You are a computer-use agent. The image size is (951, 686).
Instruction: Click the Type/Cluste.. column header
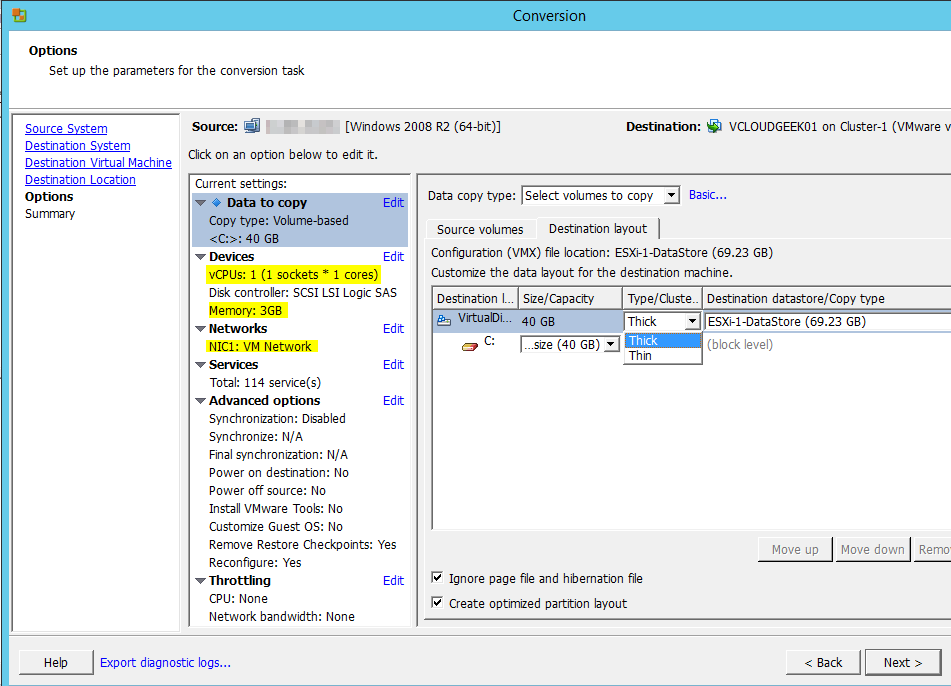click(x=662, y=298)
